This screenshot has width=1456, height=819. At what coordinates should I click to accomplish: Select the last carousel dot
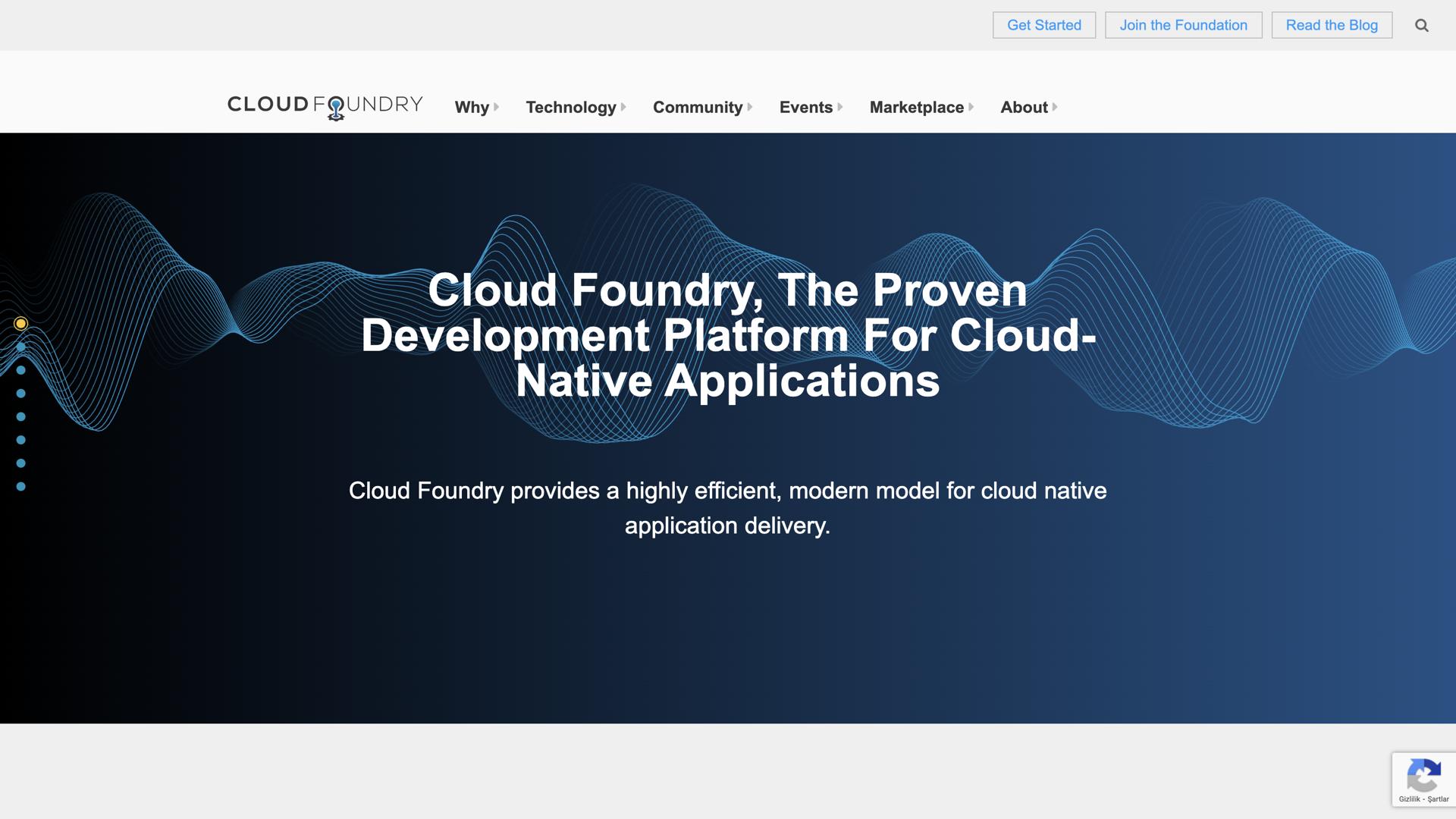(21, 486)
